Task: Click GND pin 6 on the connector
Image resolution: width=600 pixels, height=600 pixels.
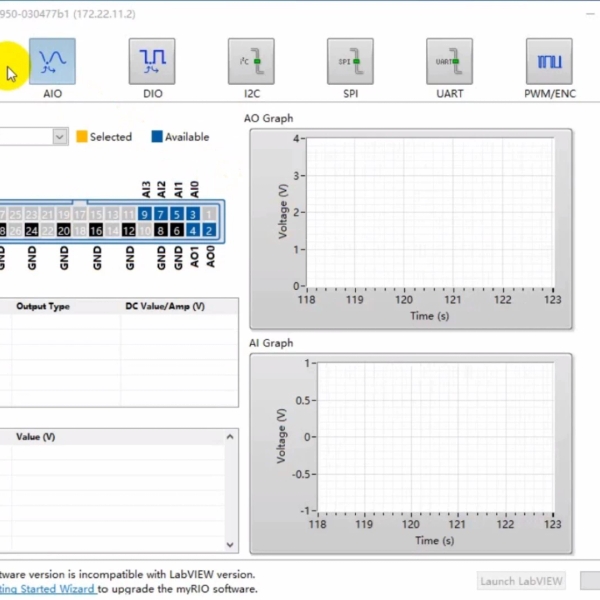Action: (x=177, y=230)
